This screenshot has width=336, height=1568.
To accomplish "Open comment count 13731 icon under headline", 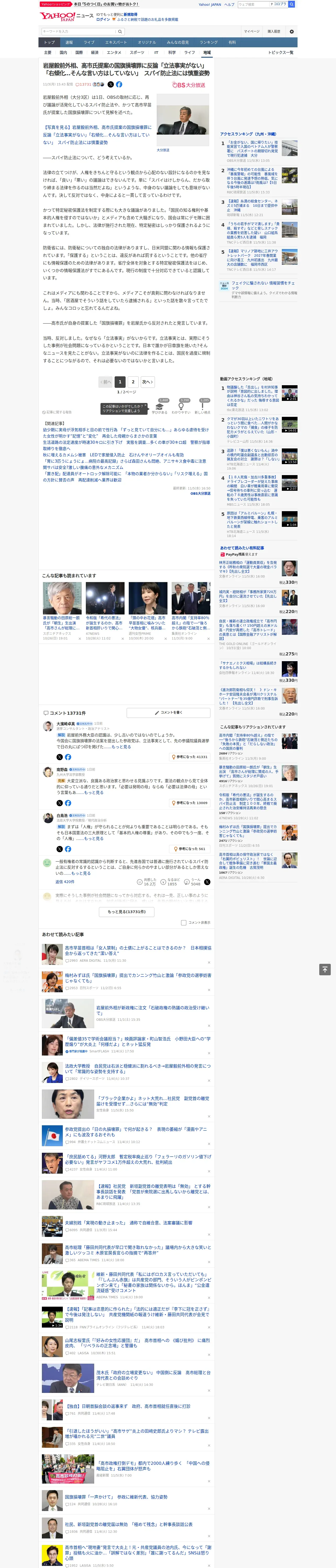I will point(83,85).
